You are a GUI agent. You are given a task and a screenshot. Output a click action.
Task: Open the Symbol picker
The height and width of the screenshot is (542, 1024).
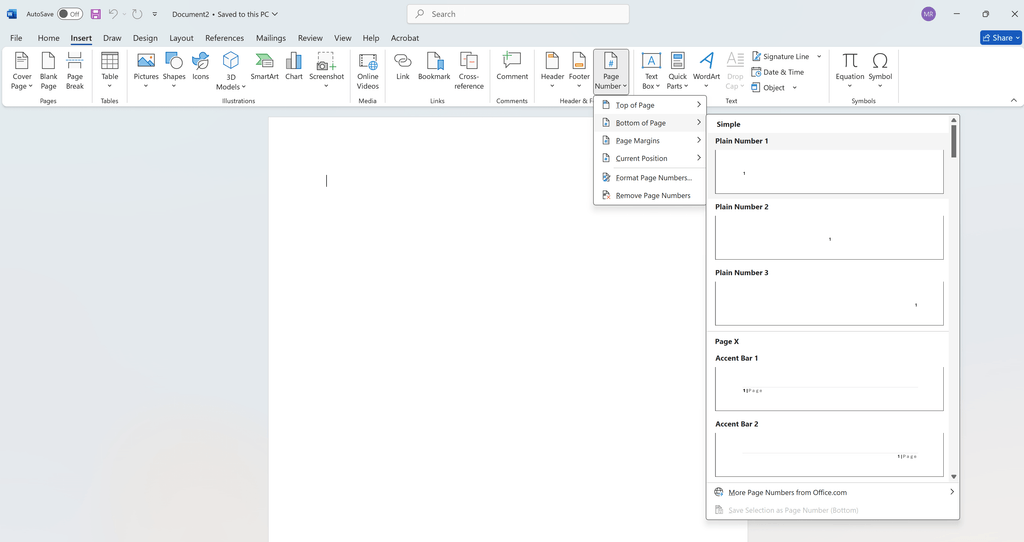880,71
